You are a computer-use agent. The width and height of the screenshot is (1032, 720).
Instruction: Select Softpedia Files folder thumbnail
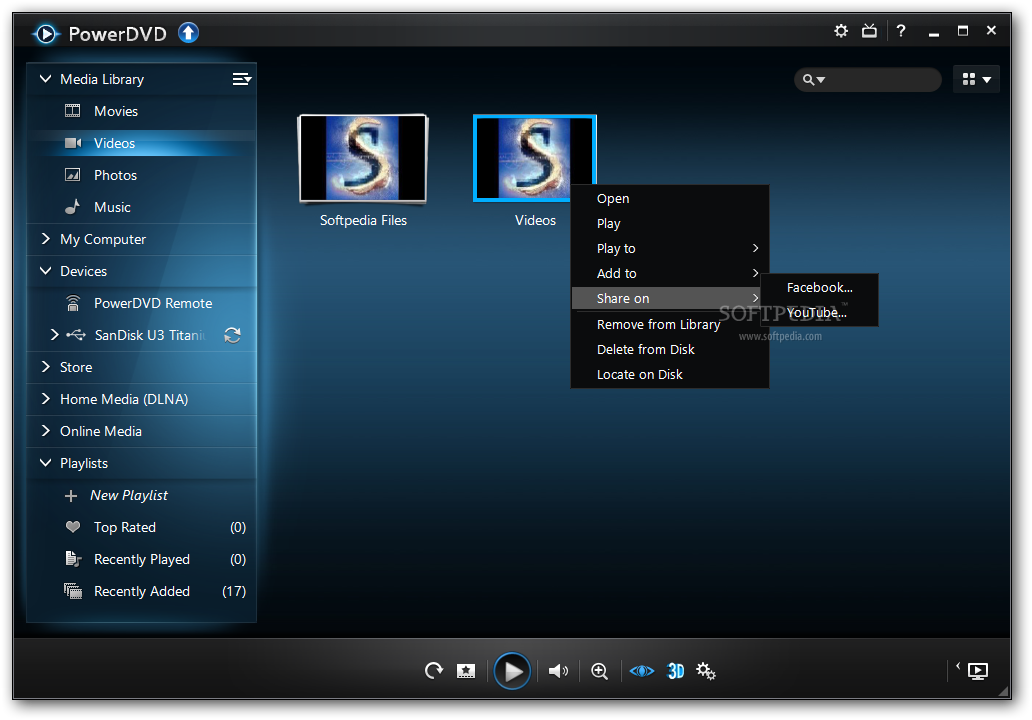[x=363, y=158]
